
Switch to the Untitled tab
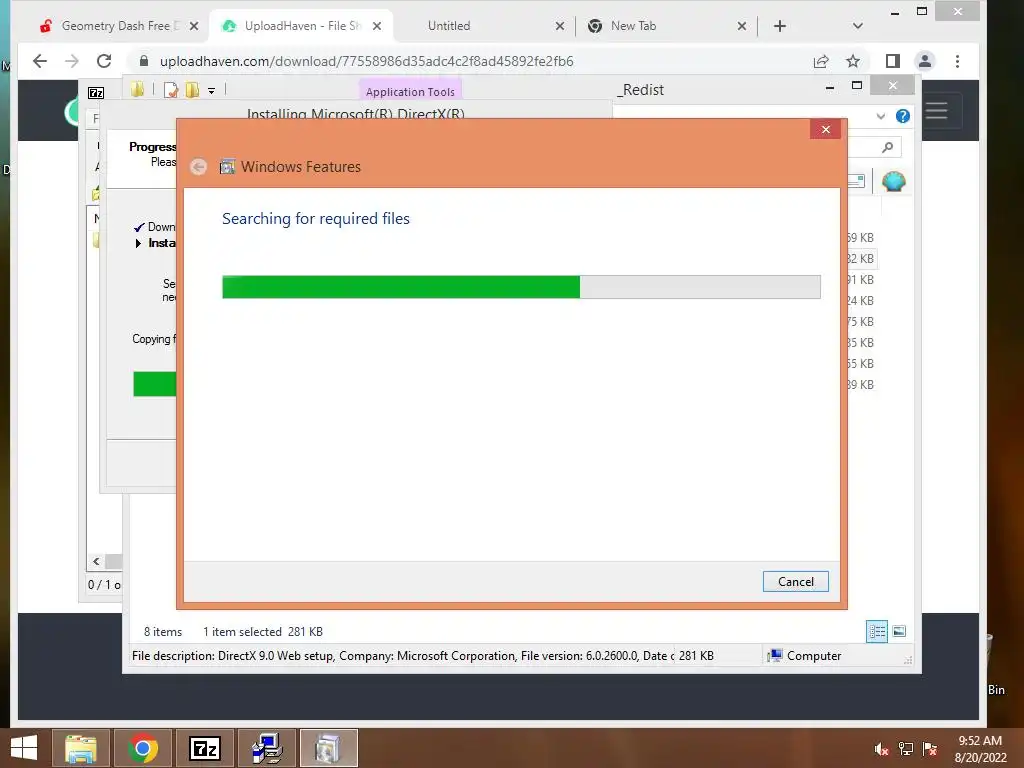coord(449,26)
